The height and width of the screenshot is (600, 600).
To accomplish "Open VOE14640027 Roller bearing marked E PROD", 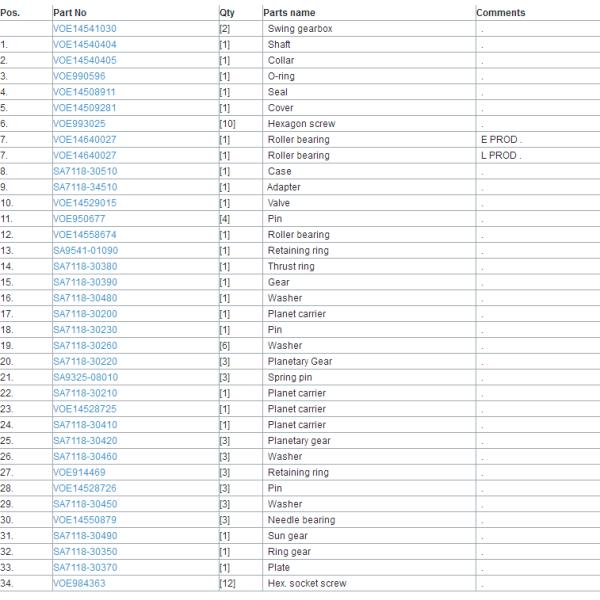I will click(84, 140).
